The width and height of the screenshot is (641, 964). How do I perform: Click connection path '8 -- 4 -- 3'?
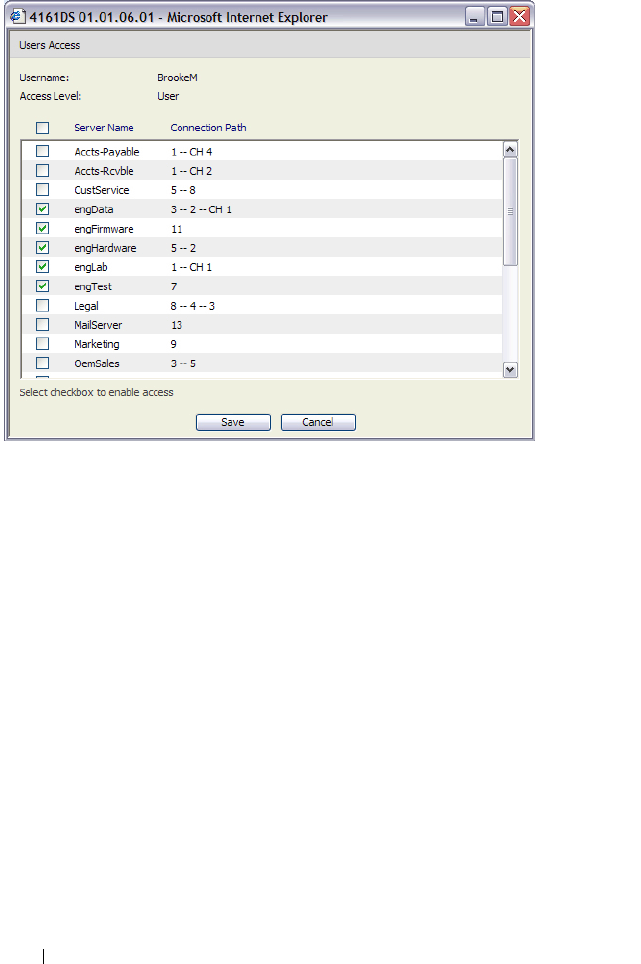click(x=193, y=306)
